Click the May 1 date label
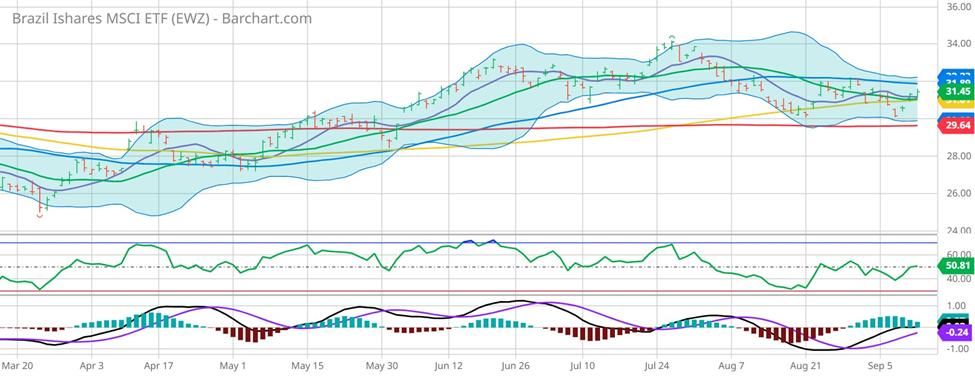Screen dimensions: 975x377 click(234, 365)
